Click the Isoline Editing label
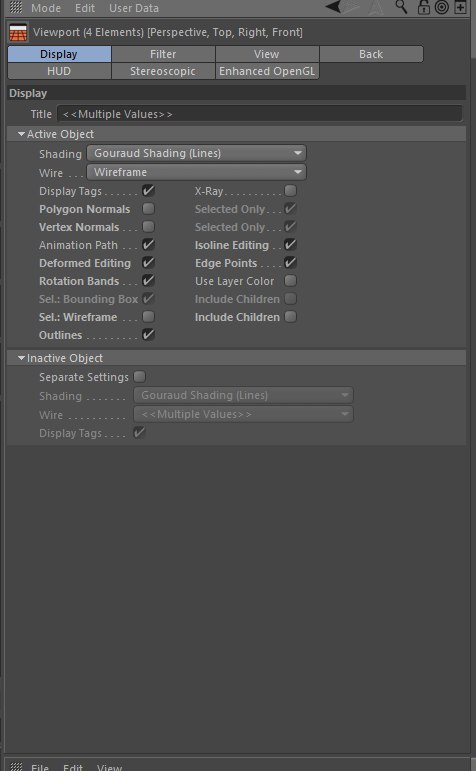 [232, 245]
